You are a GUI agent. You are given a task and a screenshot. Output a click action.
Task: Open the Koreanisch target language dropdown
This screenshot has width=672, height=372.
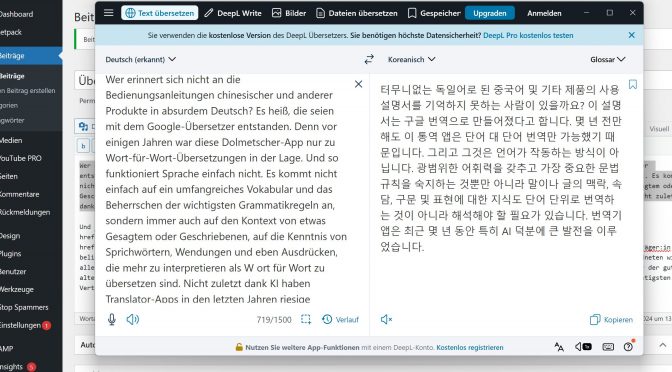pos(411,60)
